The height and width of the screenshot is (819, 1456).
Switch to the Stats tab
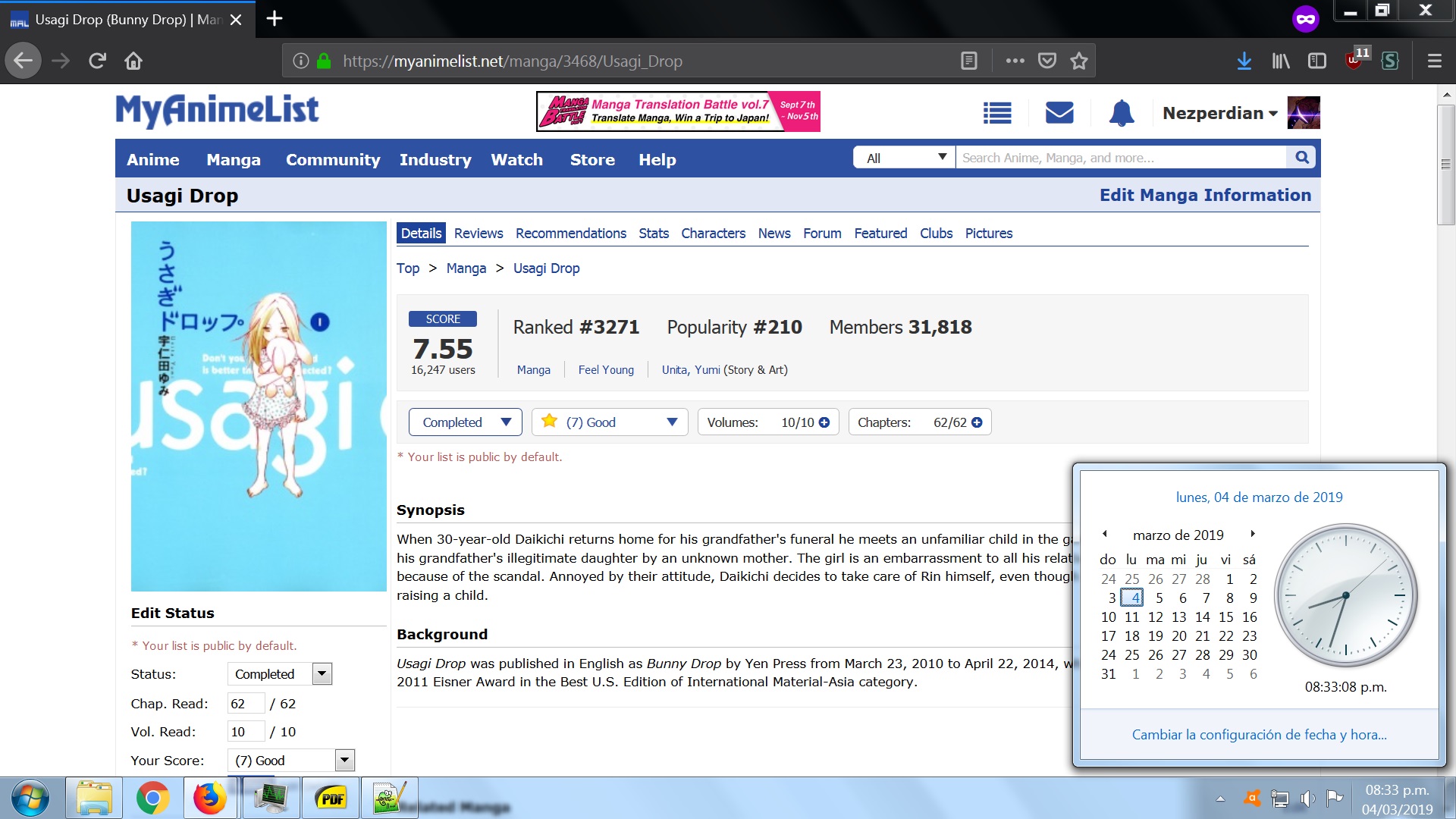point(654,234)
